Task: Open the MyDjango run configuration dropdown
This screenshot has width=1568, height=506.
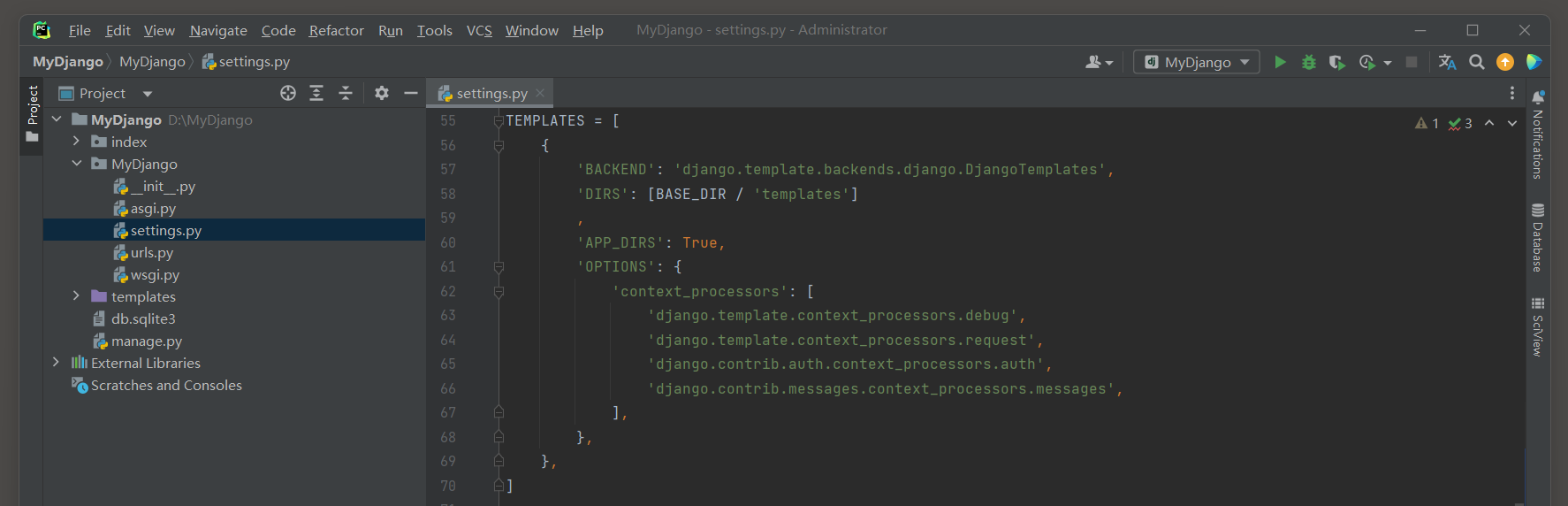Action: point(1197,62)
